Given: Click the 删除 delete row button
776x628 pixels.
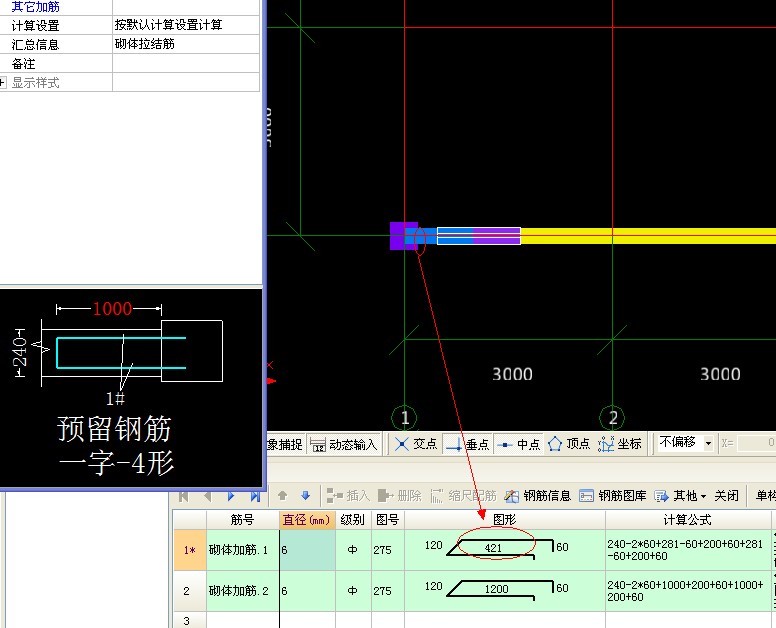Looking at the screenshot, I should point(399,495).
